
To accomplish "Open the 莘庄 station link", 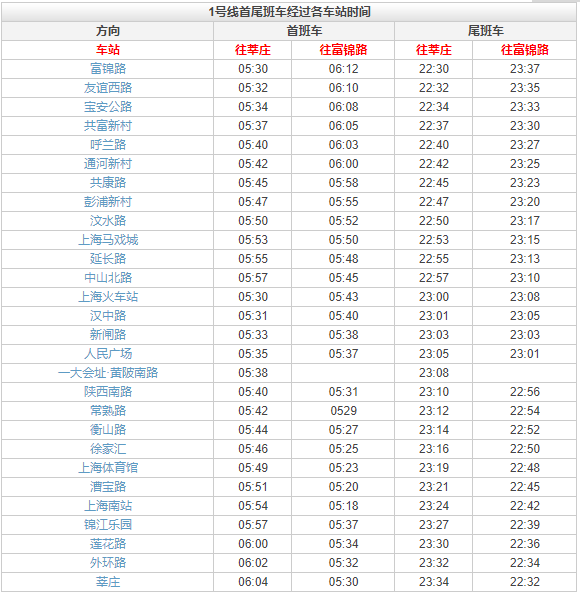I will point(108,582).
